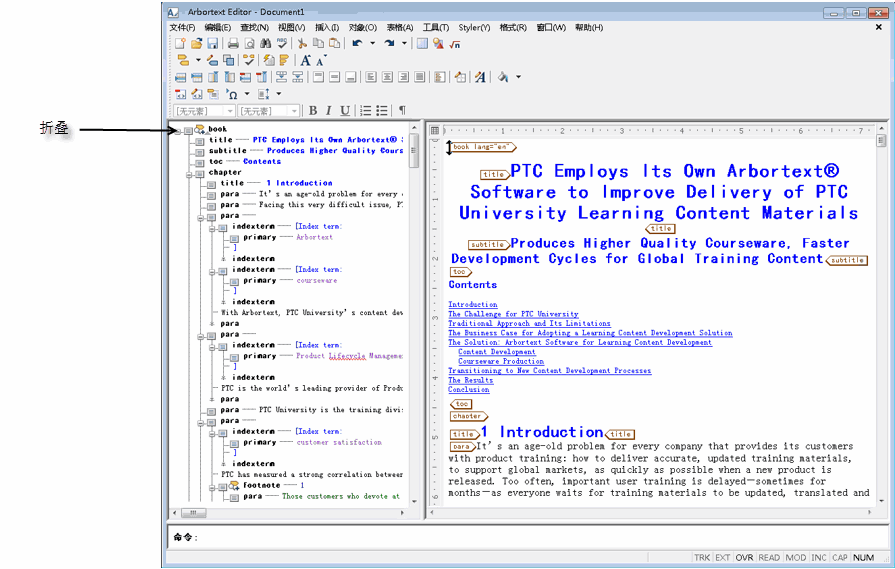This screenshot has height=569, width=895.
Task: Open The Challenge for PTC University link
Action: coord(513,314)
